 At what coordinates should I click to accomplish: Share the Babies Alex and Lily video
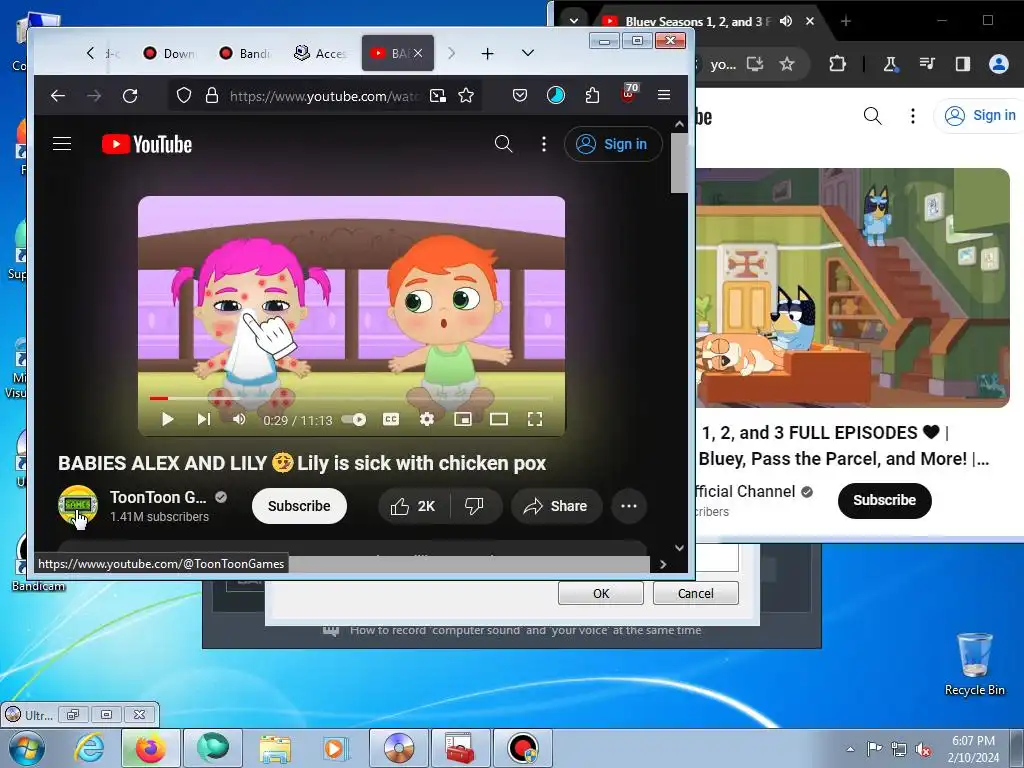(556, 506)
